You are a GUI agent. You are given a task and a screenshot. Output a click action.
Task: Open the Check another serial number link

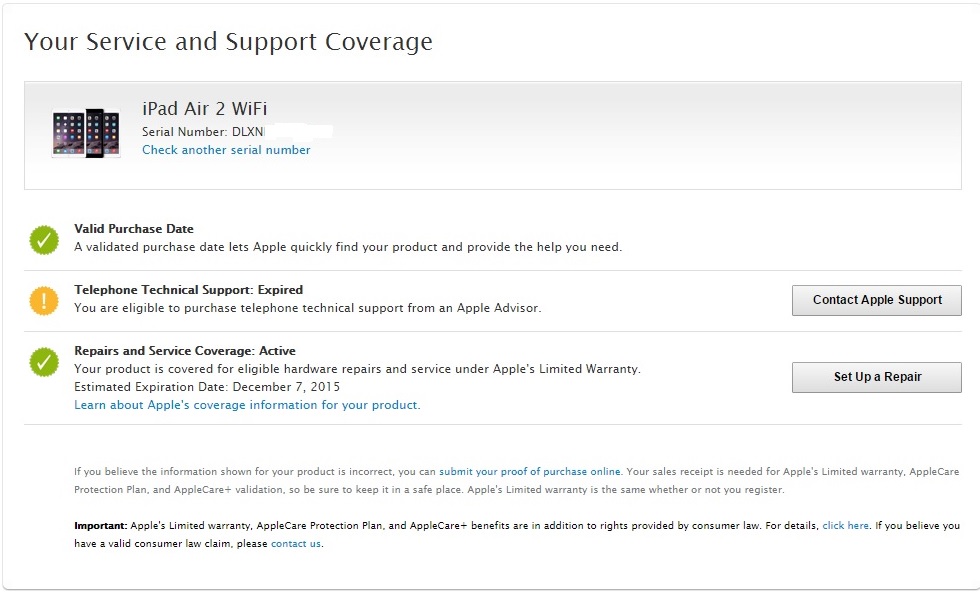(x=226, y=150)
